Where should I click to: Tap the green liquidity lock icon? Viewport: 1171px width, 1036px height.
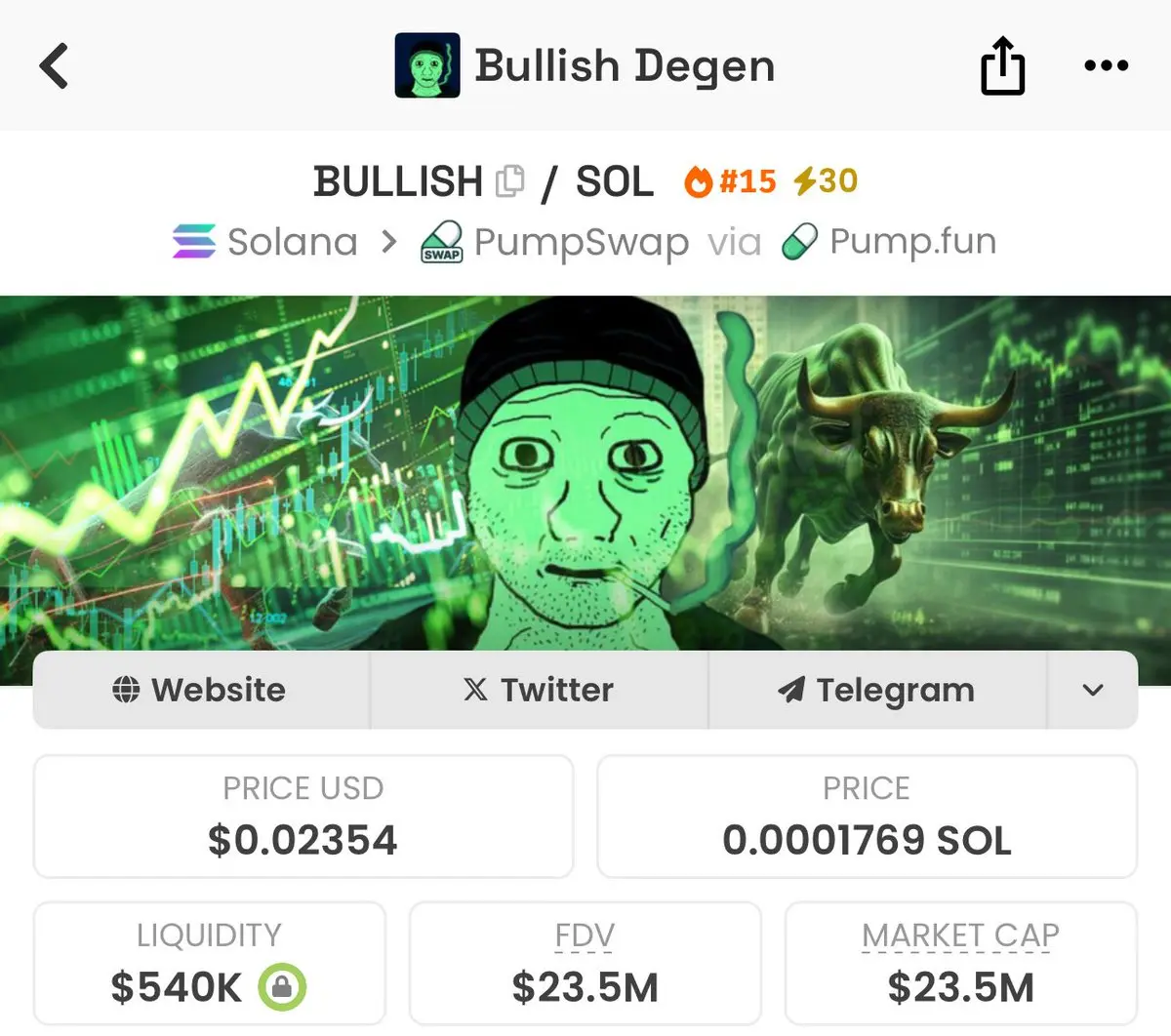point(282,987)
